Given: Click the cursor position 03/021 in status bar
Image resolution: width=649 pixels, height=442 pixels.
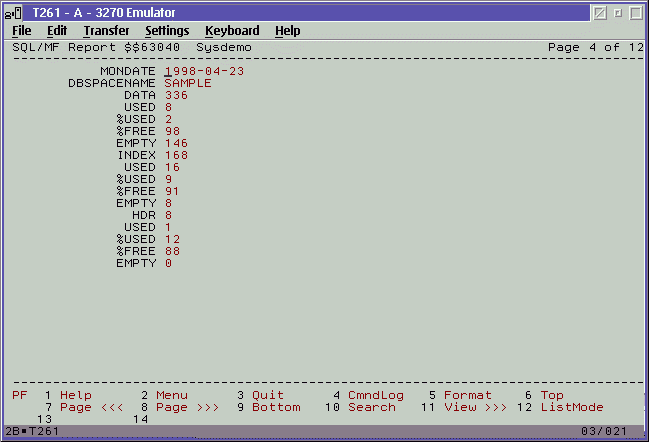Looking at the screenshot, I should coord(604,431).
